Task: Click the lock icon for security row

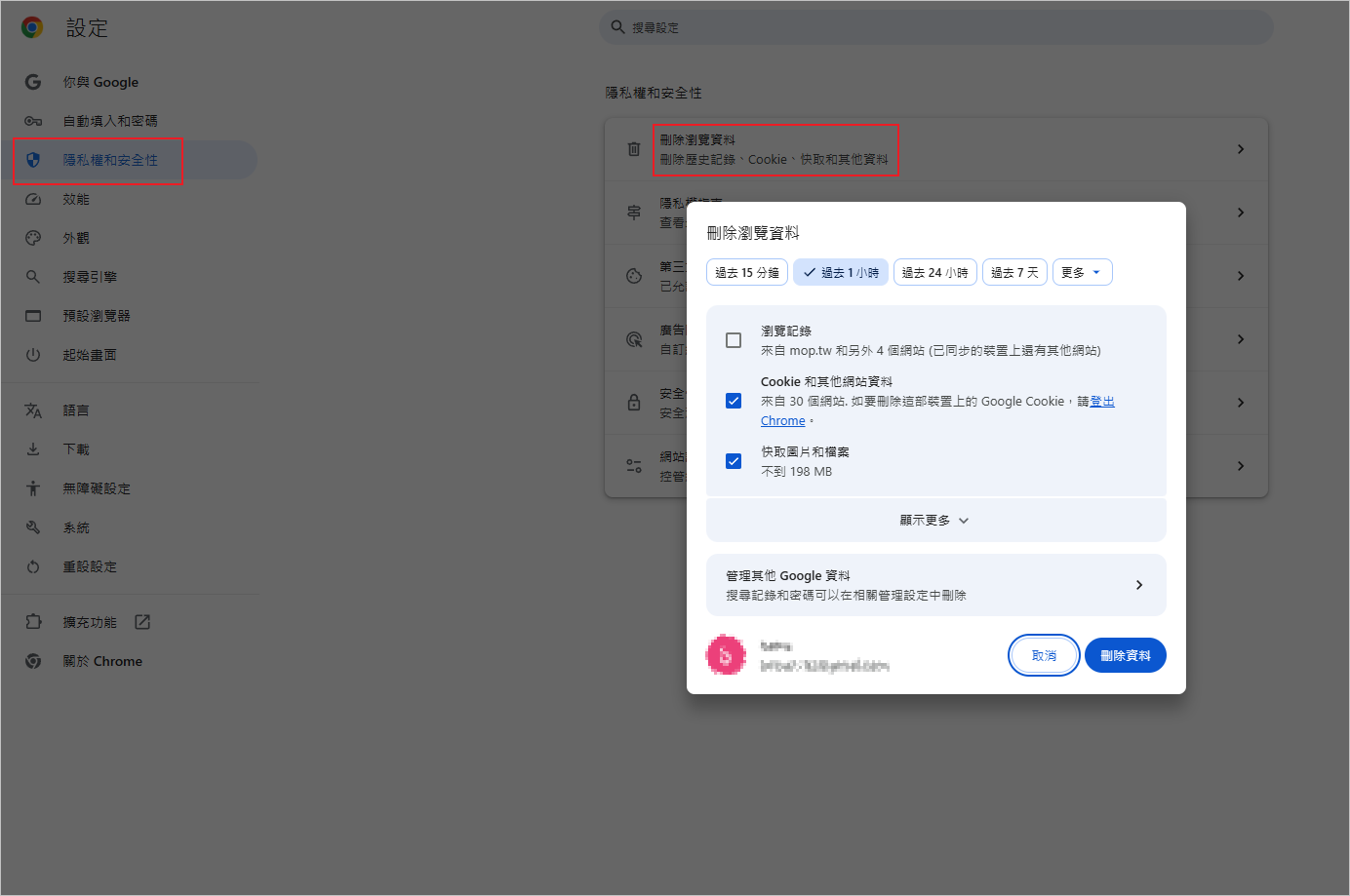Action: tap(634, 403)
